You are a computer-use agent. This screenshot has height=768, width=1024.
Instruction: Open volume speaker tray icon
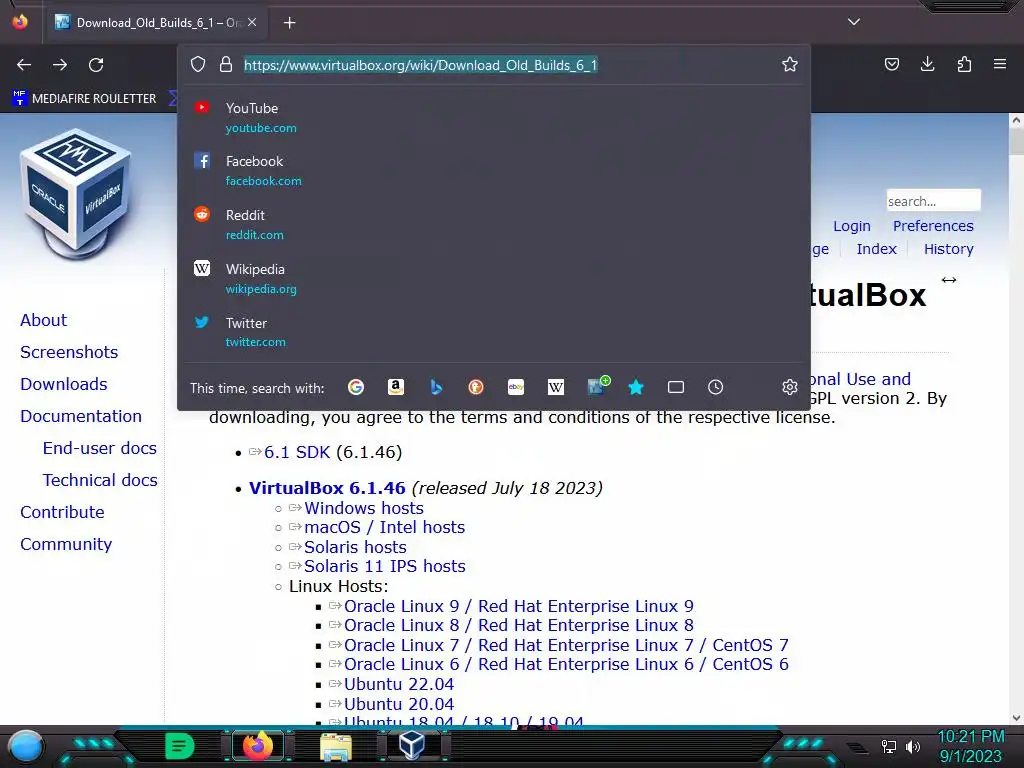[x=913, y=746]
